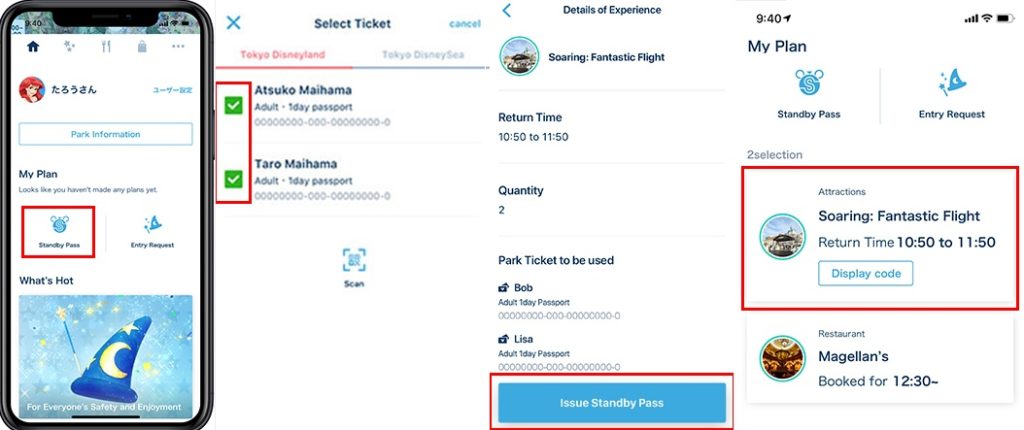
Task: Tap the Scan QR code icon
Action: point(354,261)
